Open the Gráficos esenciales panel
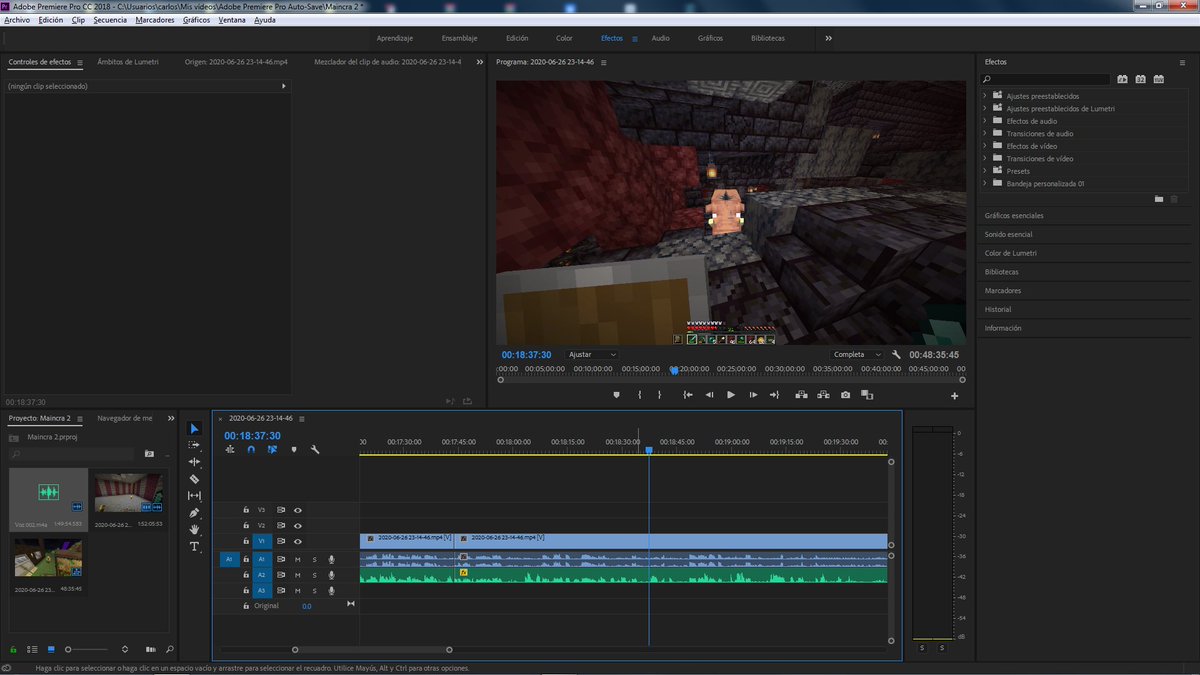 coord(1014,215)
